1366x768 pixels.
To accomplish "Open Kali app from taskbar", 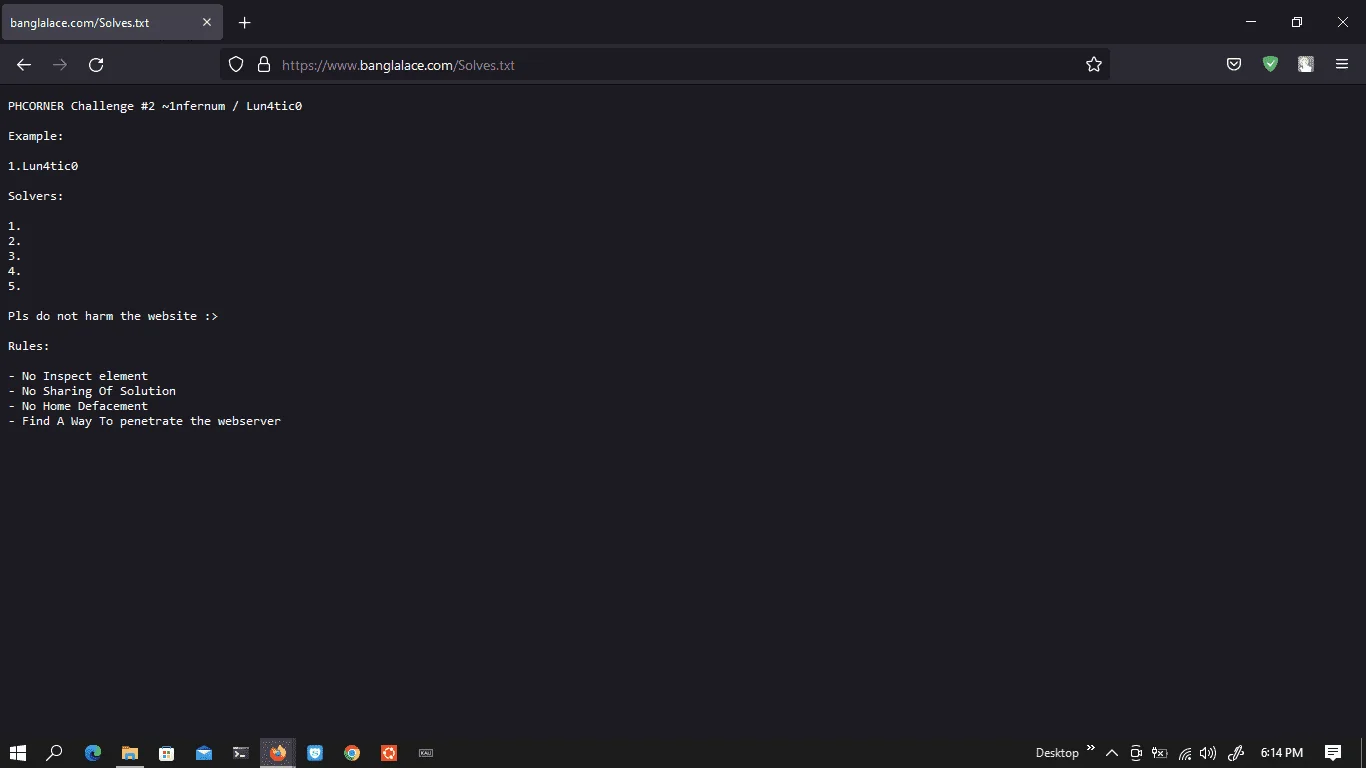I will pyautogui.click(x=426, y=753).
